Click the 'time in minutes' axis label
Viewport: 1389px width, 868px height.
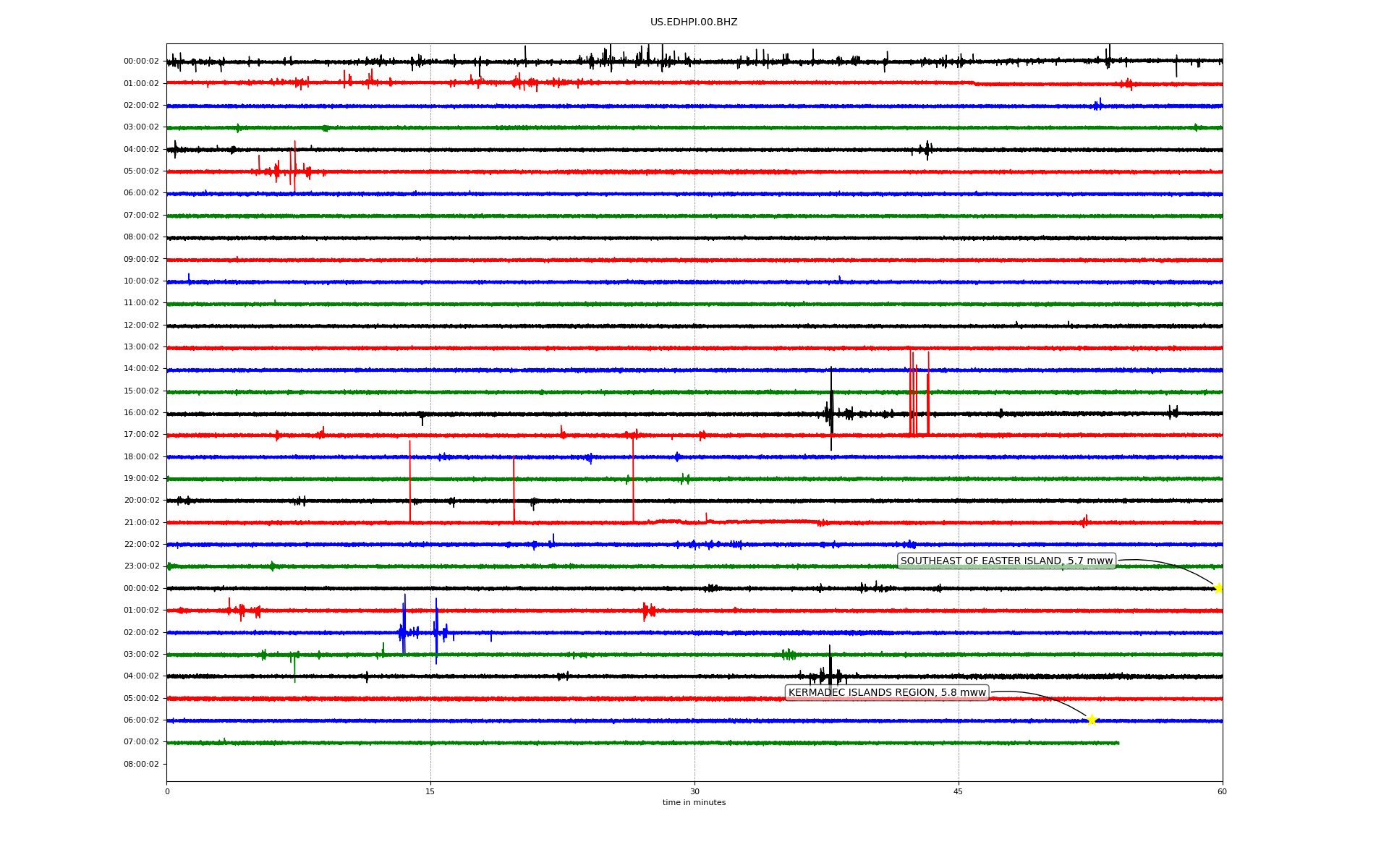pos(694,803)
